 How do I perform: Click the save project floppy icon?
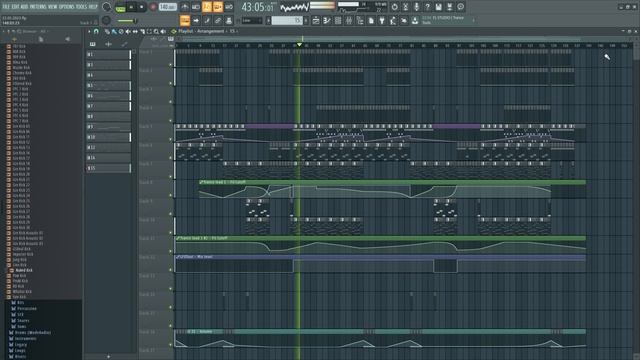point(438,7)
